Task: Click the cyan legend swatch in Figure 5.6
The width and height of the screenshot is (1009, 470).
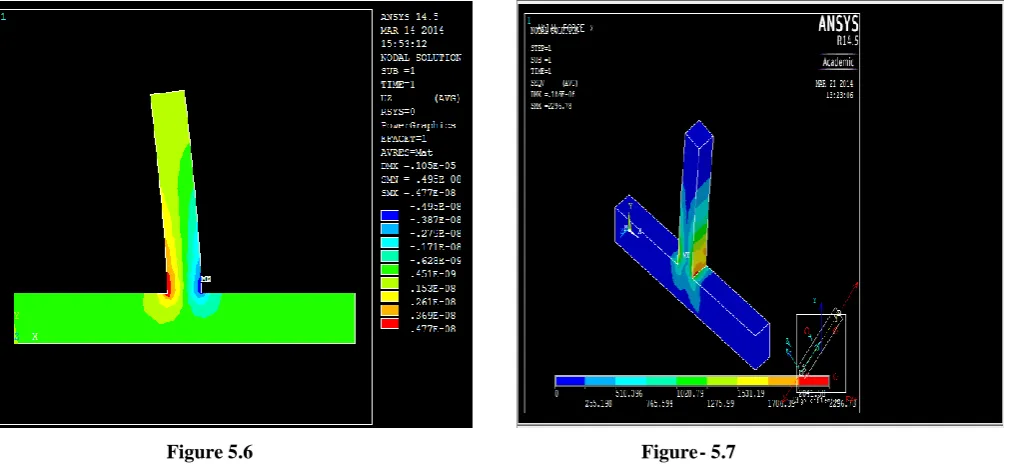Action: click(x=390, y=242)
